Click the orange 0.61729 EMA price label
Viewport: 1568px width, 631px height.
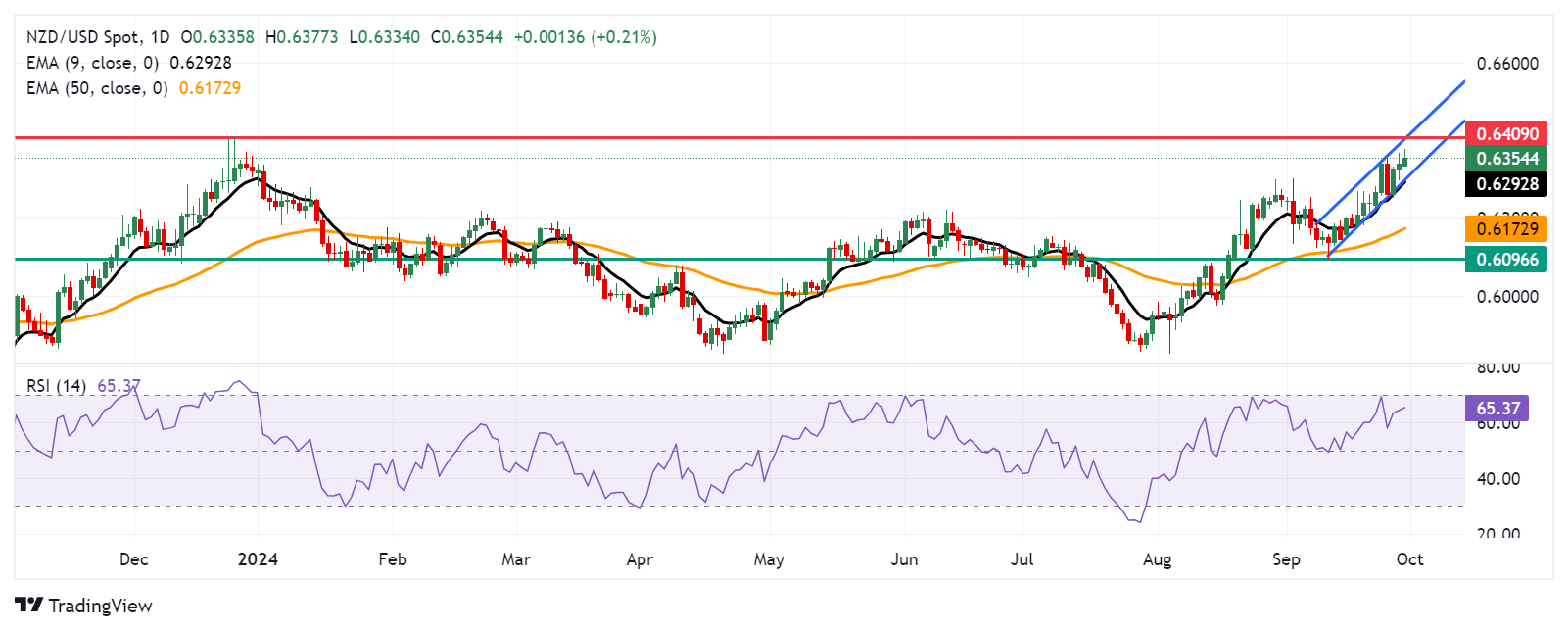tap(1507, 228)
